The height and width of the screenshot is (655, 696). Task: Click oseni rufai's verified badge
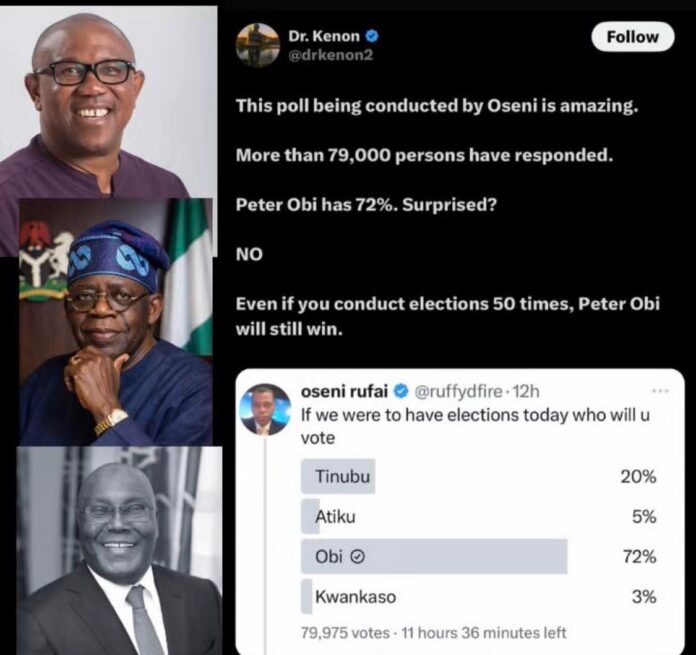(x=399, y=391)
